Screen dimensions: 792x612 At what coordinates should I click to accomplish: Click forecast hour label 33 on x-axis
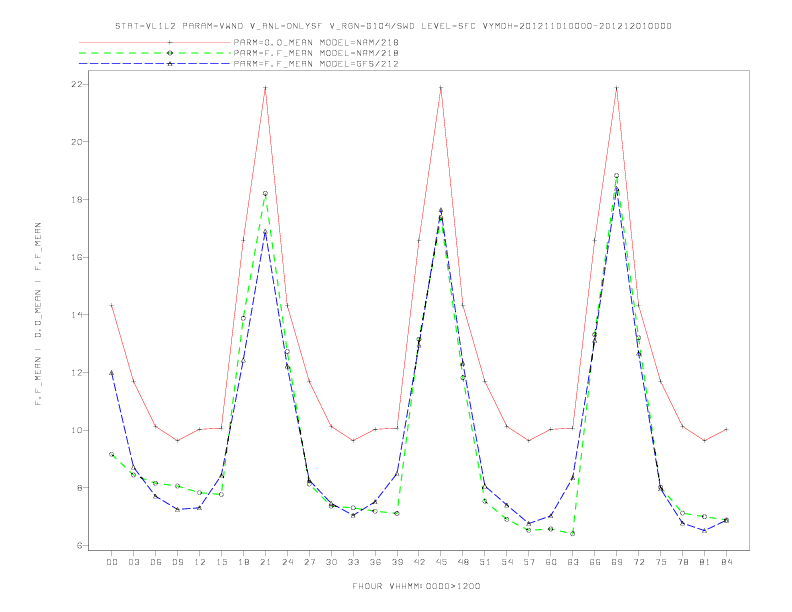(353, 562)
